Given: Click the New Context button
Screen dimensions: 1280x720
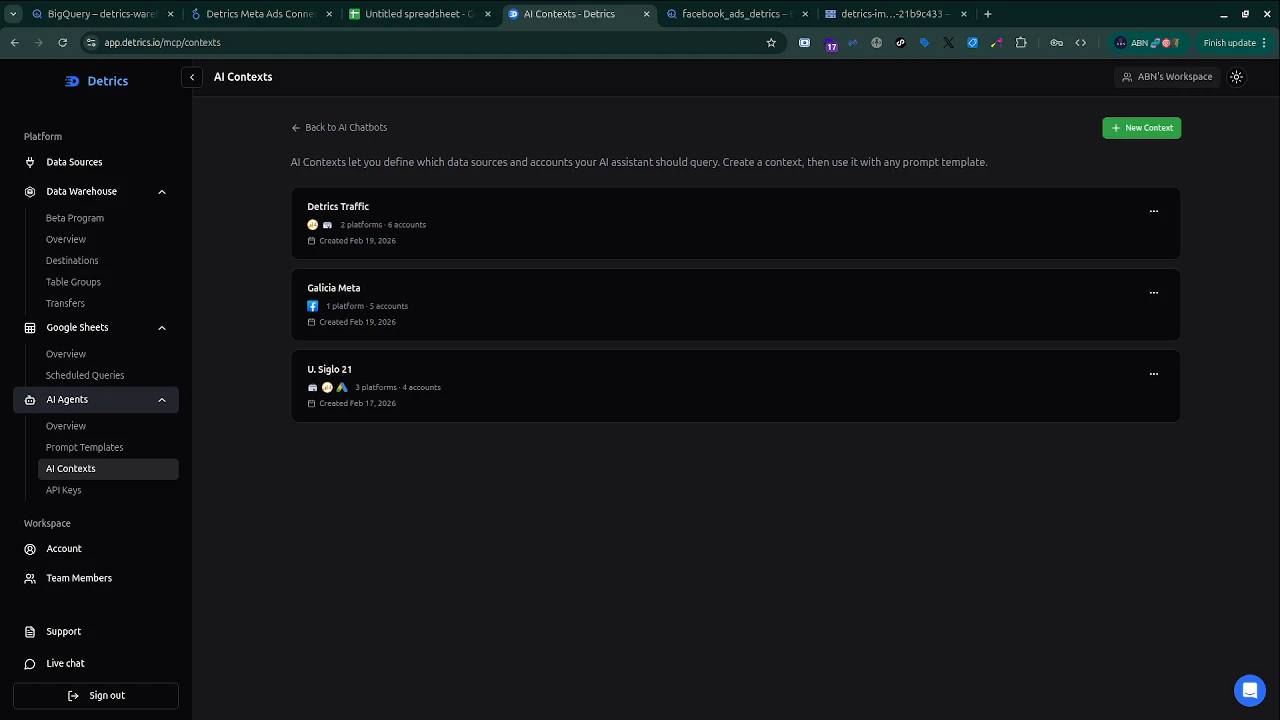Looking at the screenshot, I should click(1142, 128).
